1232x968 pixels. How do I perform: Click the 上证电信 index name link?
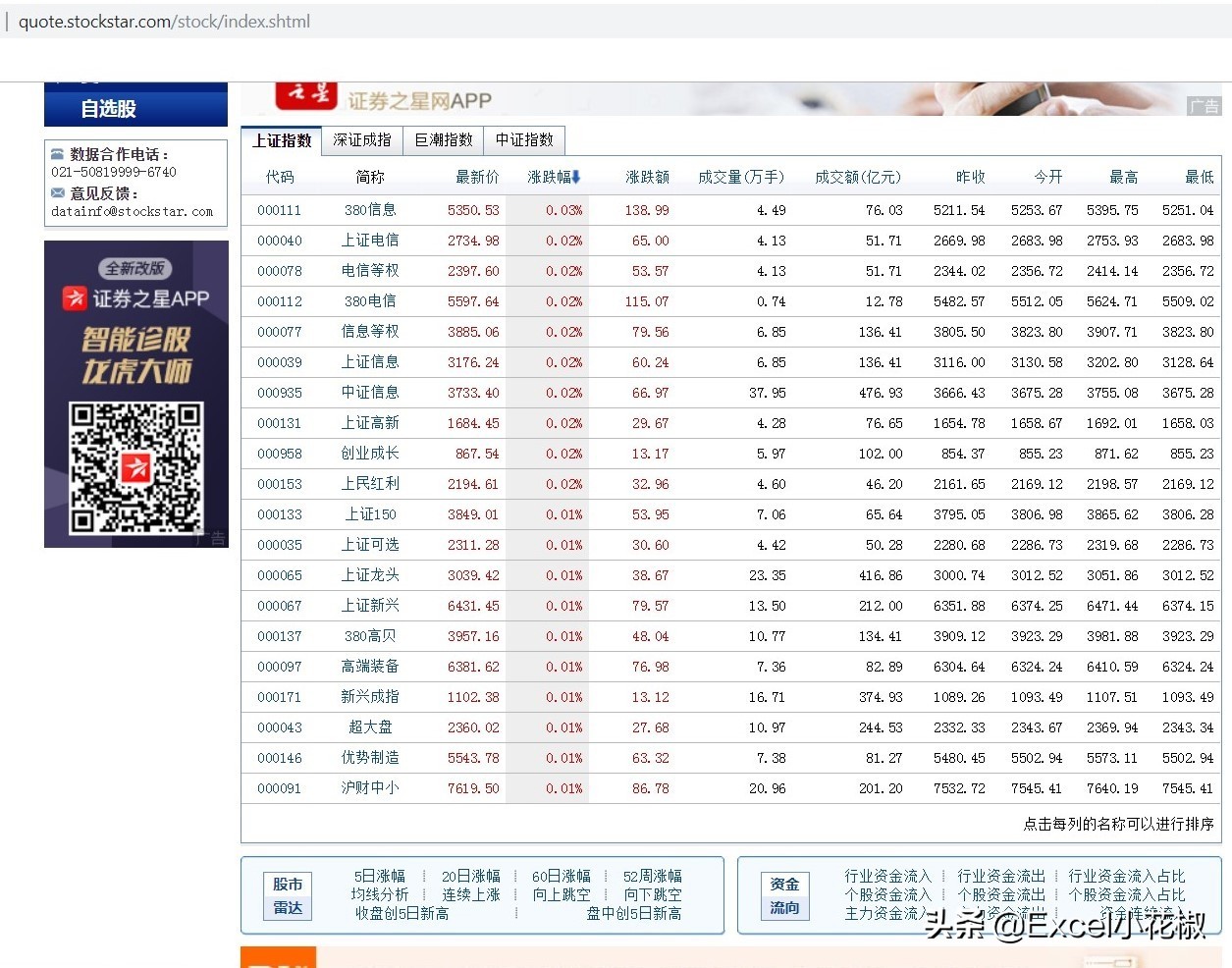pos(370,241)
